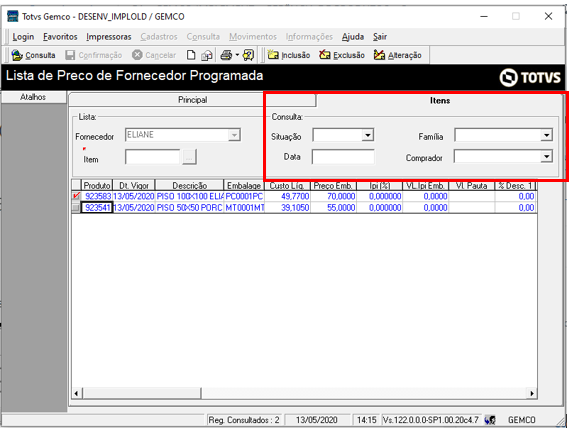Click the Item lookup ellipsis button
Image resolution: width=569 pixels, height=430 pixels.
(189, 157)
